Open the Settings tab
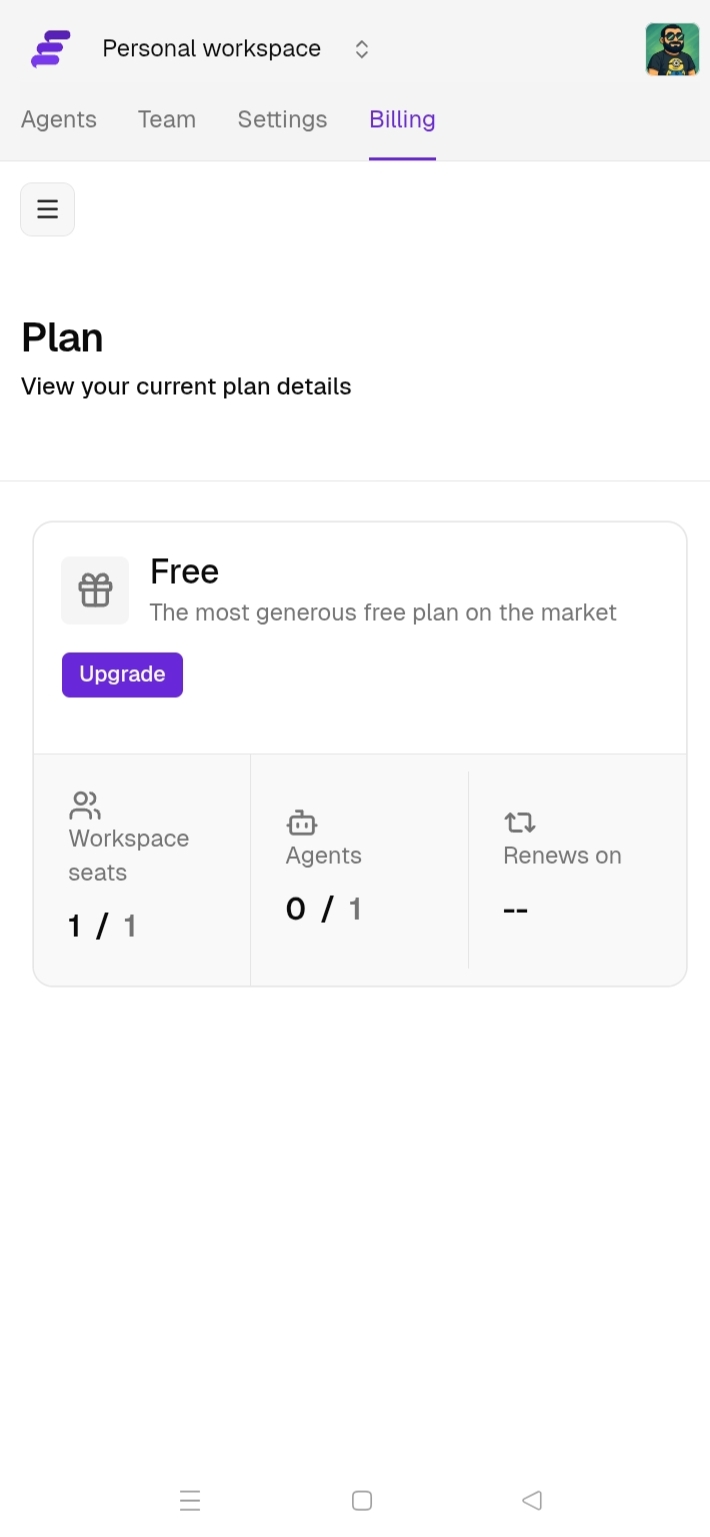This screenshot has height=1537, width=710. tap(282, 119)
